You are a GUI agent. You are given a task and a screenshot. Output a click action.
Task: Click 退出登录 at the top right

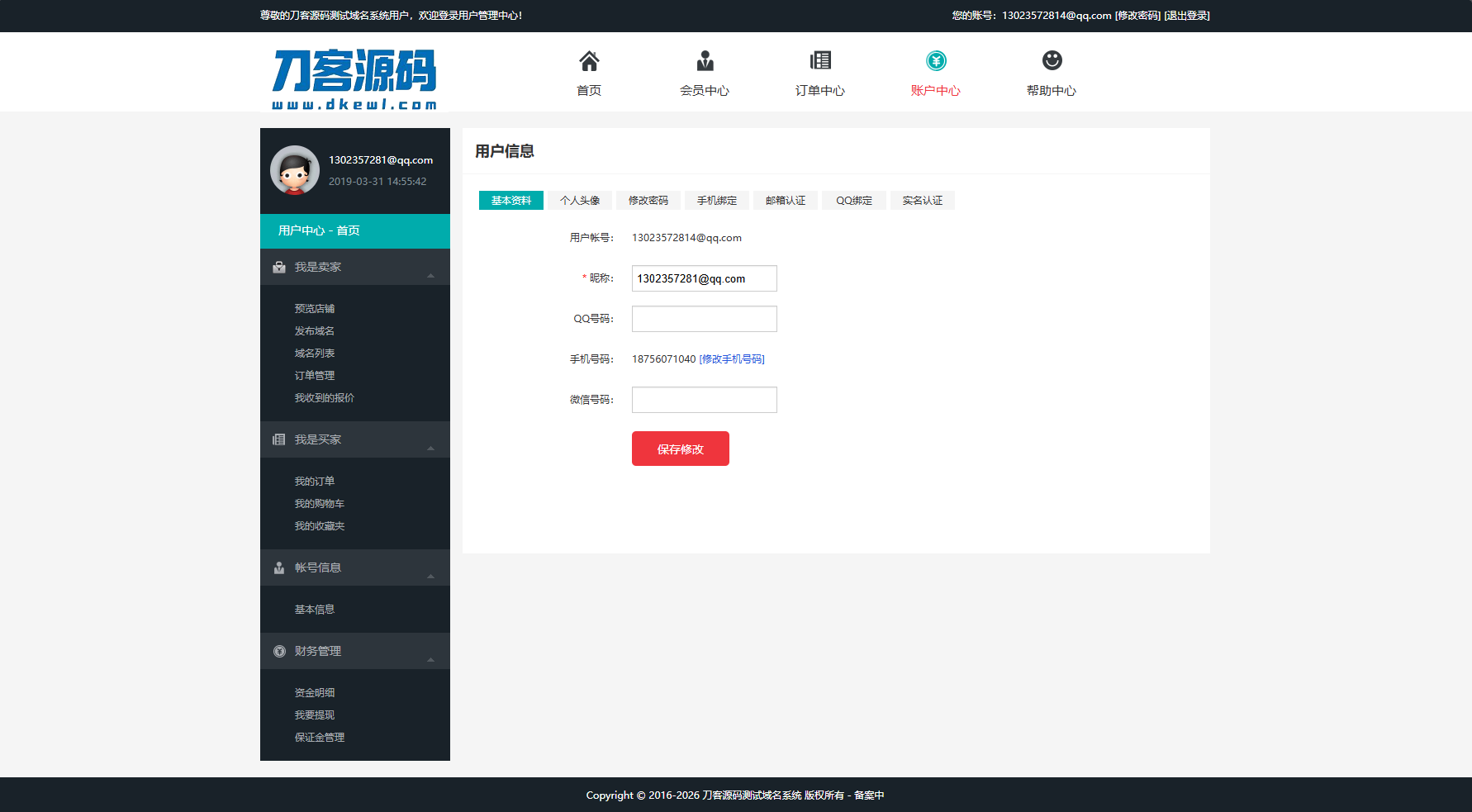[1185, 15]
